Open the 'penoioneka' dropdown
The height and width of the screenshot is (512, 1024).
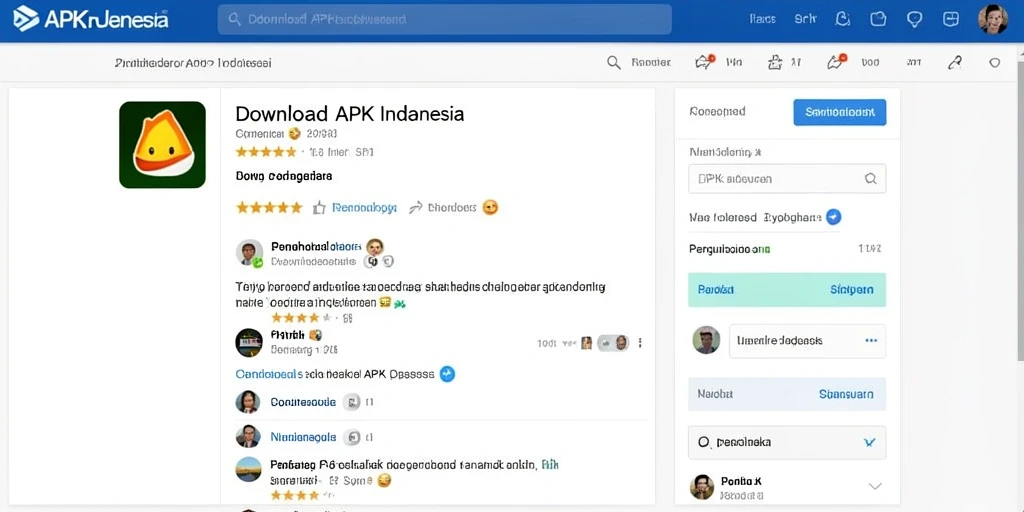coord(787,442)
